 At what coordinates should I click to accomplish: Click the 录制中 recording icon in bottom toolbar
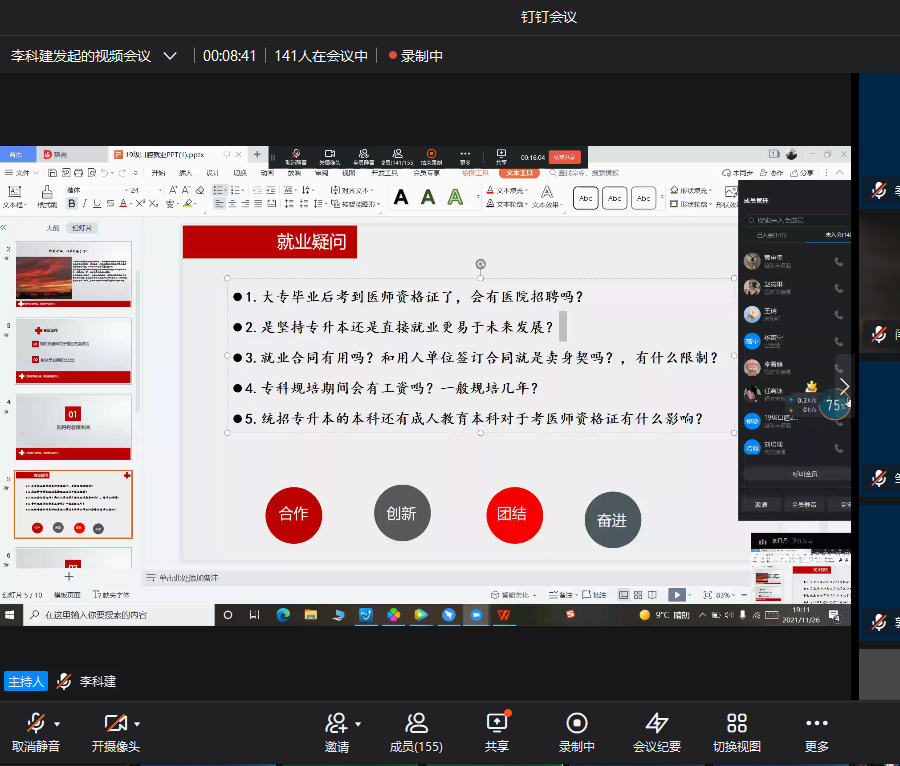point(576,723)
